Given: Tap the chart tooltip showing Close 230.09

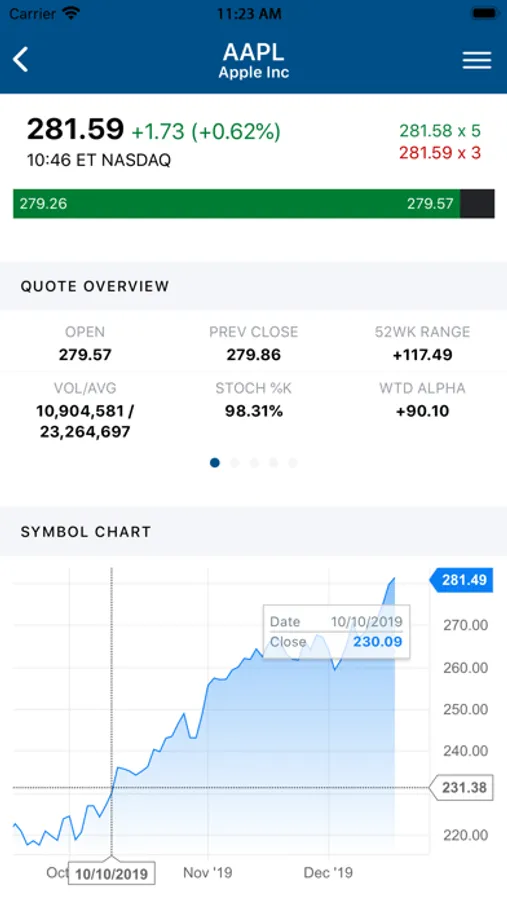Looking at the screenshot, I should point(336,631).
